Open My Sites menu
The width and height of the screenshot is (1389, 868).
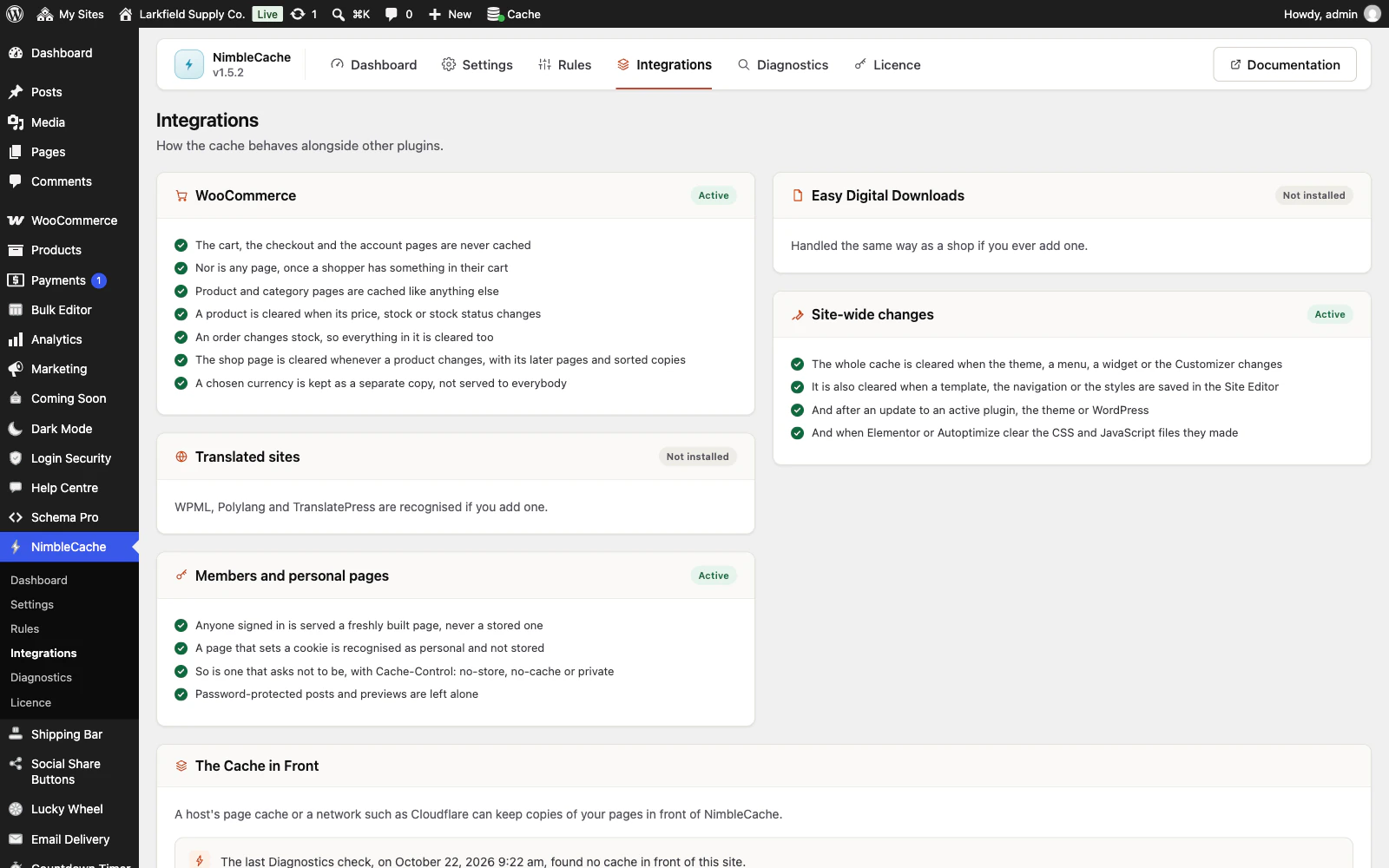[x=70, y=14]
